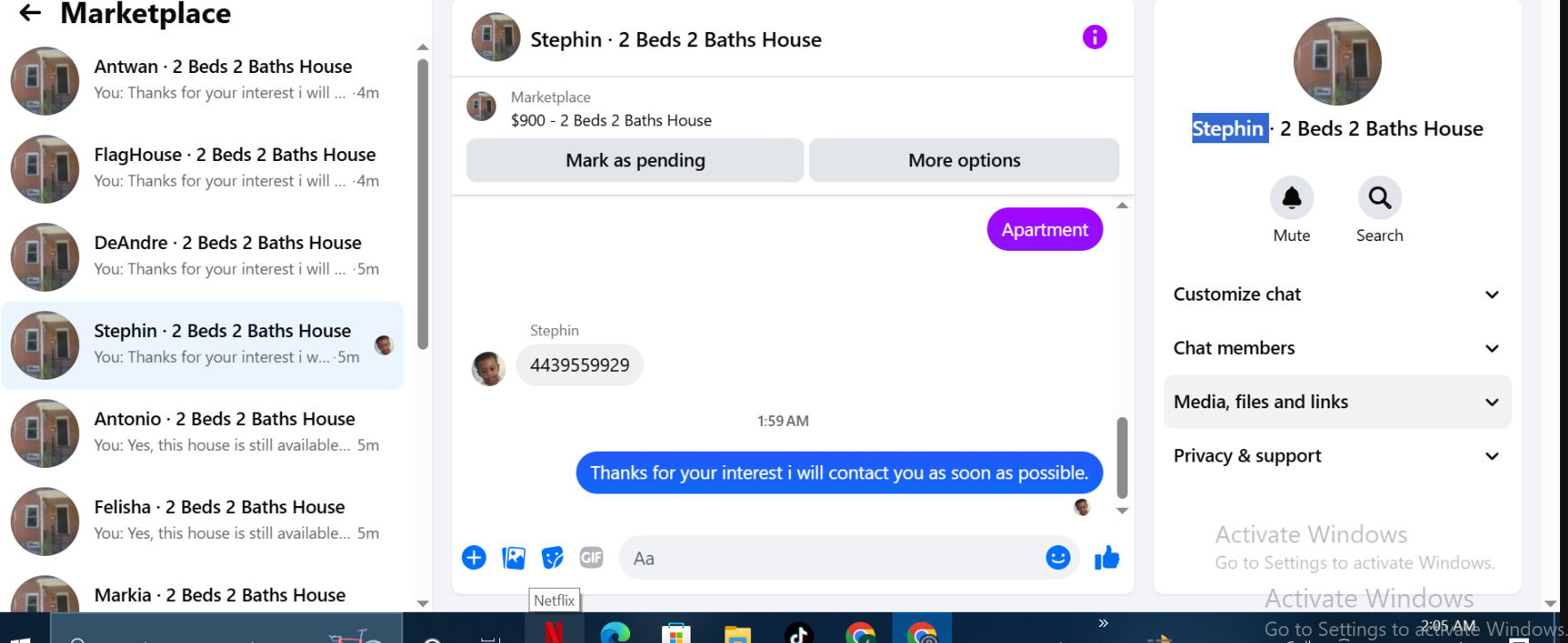Expand Customize chat section

(x=1337, y=294)
